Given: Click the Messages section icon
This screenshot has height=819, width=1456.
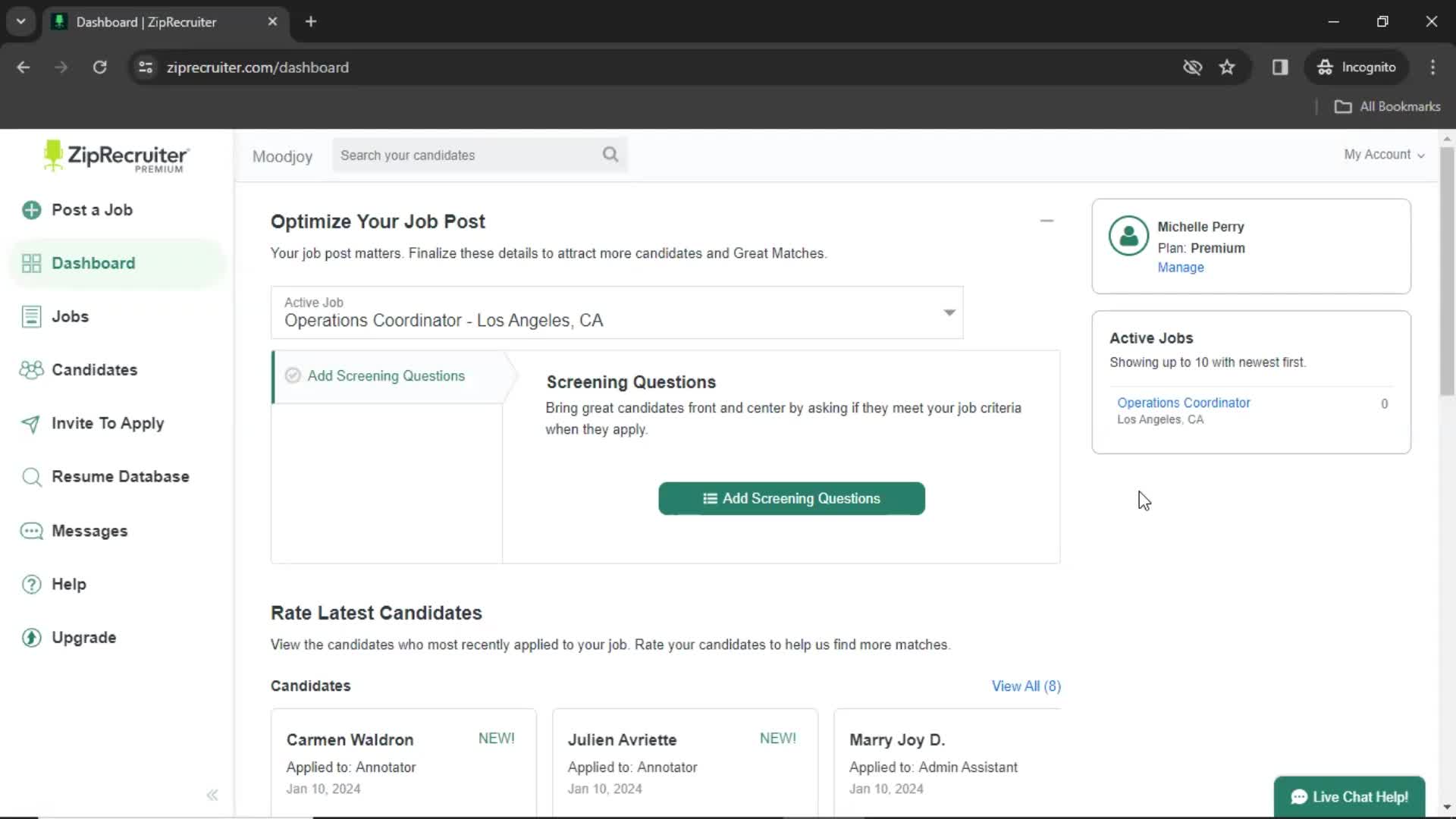Looking at the screenshot, I should 31,530.
